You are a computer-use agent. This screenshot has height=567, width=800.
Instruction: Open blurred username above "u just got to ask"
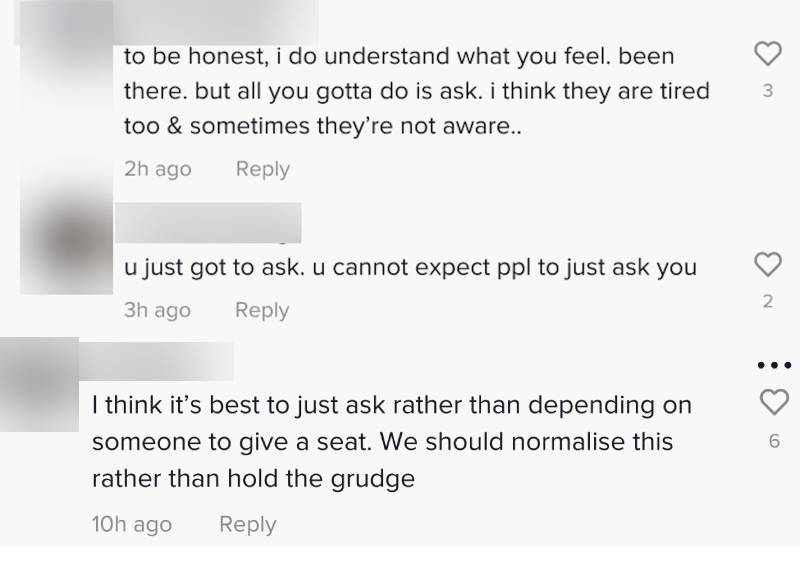[208, 223]
